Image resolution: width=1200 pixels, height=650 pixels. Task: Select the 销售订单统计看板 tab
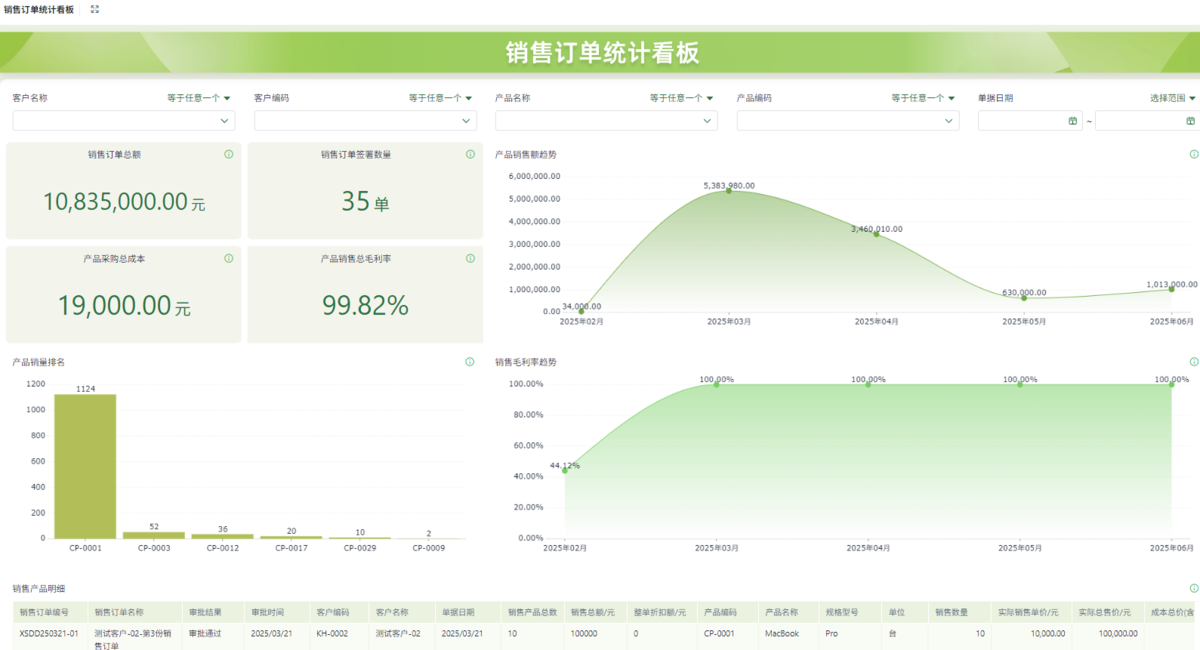[x=39, y=9]
